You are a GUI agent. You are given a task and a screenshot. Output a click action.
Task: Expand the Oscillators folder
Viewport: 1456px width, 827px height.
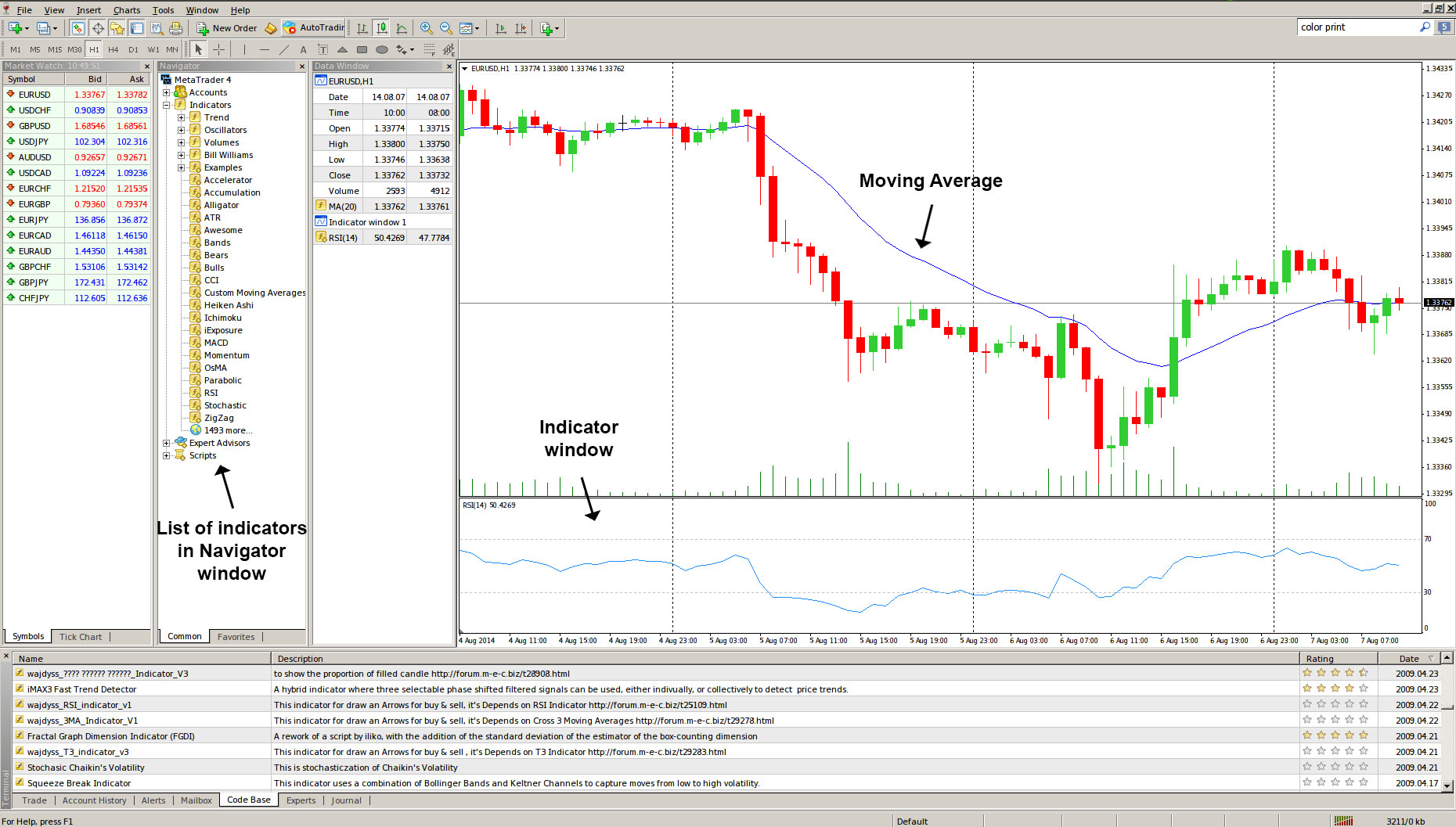tap(181, 130)
